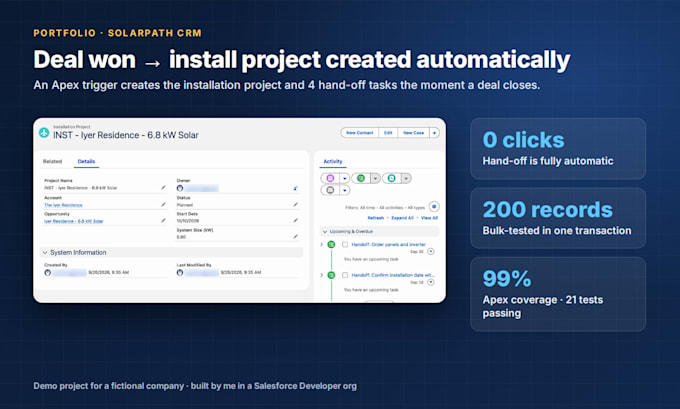Click the Installation Project record icon
The height and width of the screenshot is (409, 680).
[x=44, y=132]
